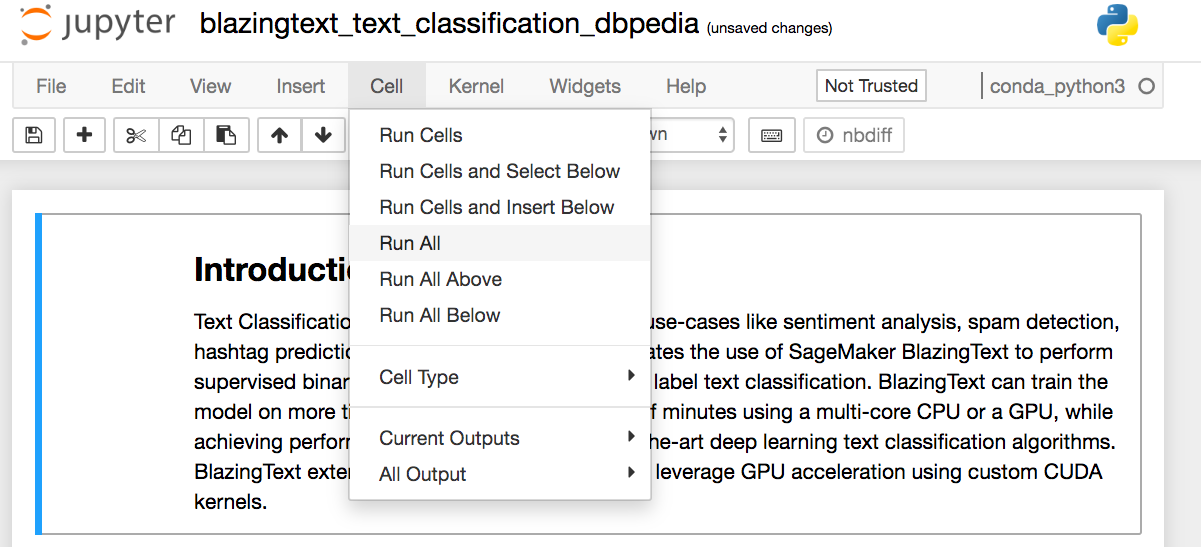Open the command palette keyboard icon

(x=771, y=135)
